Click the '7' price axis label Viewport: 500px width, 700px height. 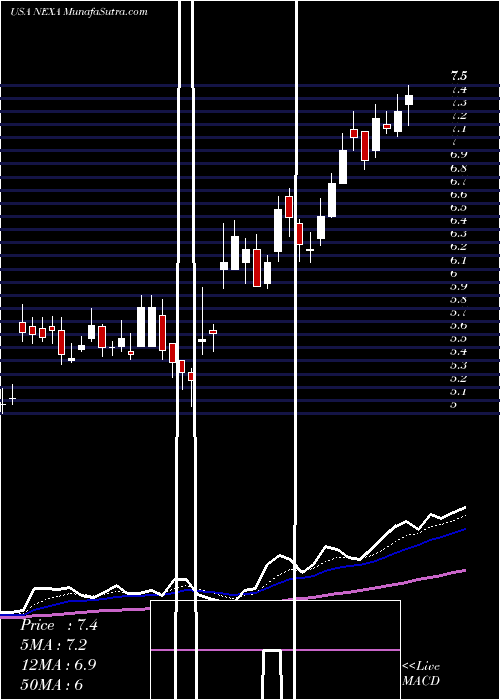tap(454, 142)
